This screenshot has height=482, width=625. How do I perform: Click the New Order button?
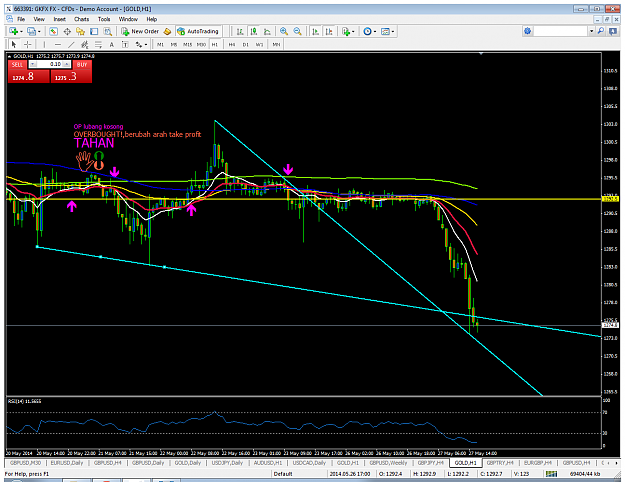[140, 31]
